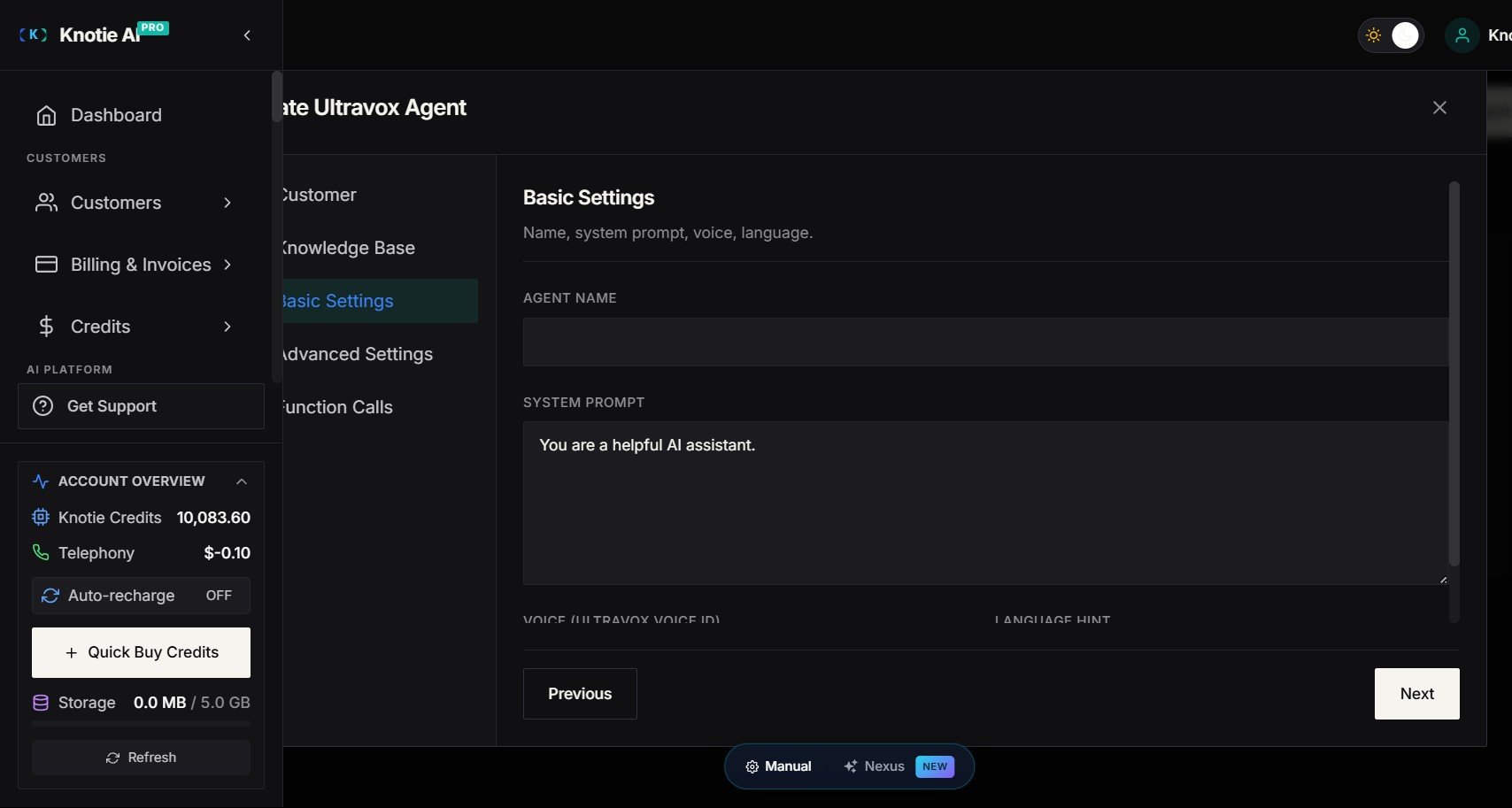The height and width of the screenshot is (808, 1512).
Task: Click the Previous button
Action: pyautogui.click(x=580, y=694)
